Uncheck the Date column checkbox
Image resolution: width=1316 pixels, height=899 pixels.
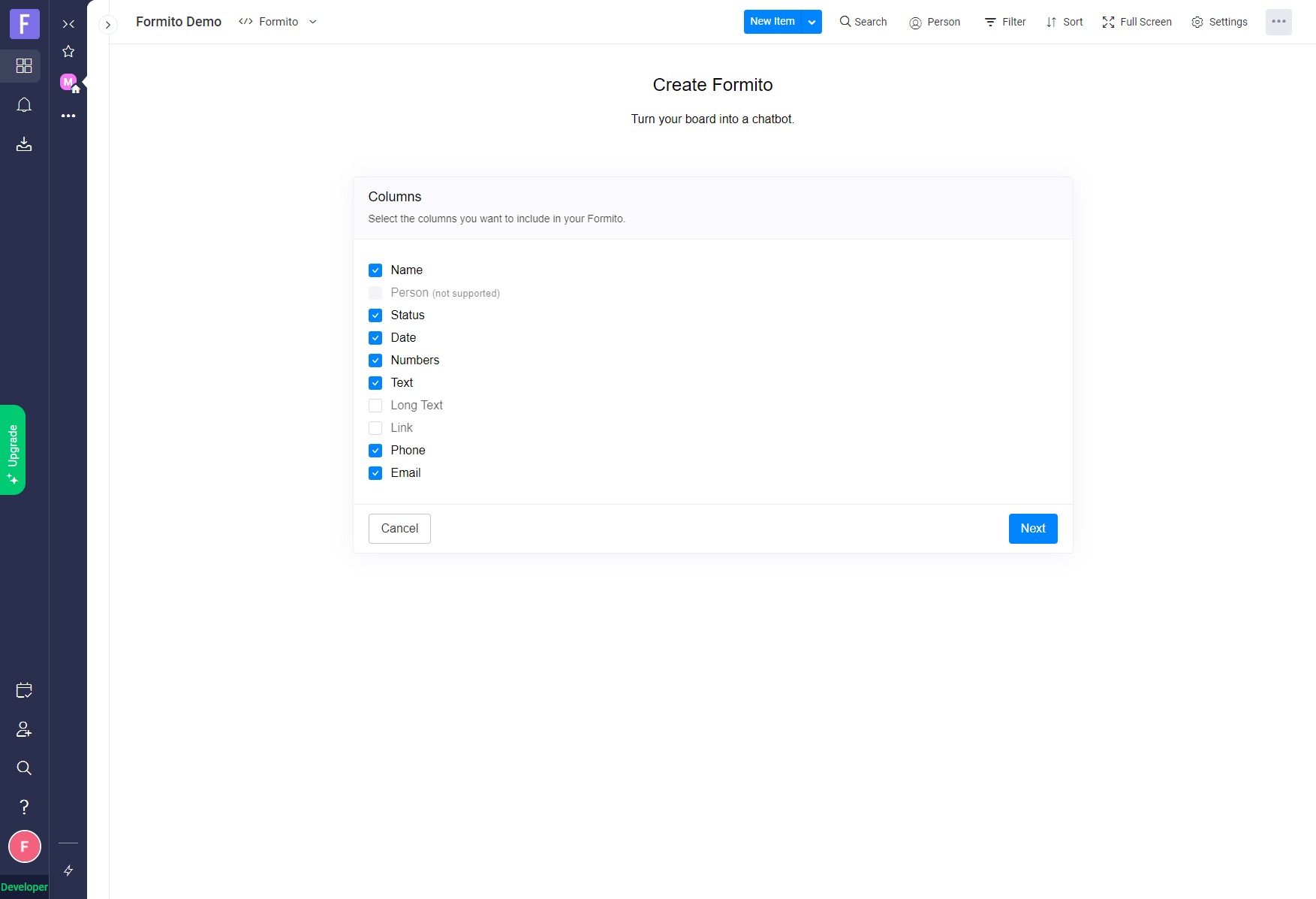(375, 338)
